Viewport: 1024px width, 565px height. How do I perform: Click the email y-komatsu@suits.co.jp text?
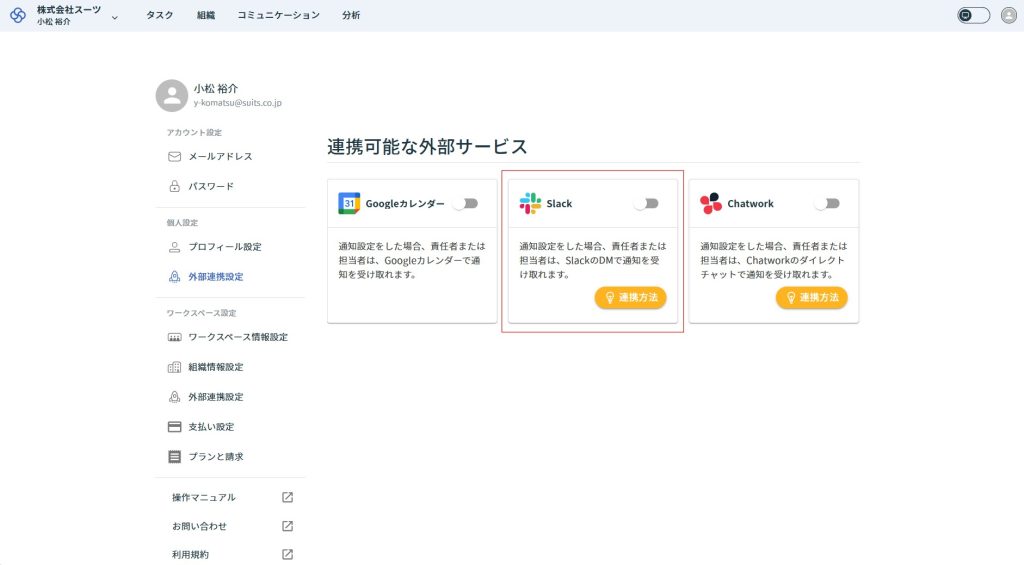tap(238, 103)
